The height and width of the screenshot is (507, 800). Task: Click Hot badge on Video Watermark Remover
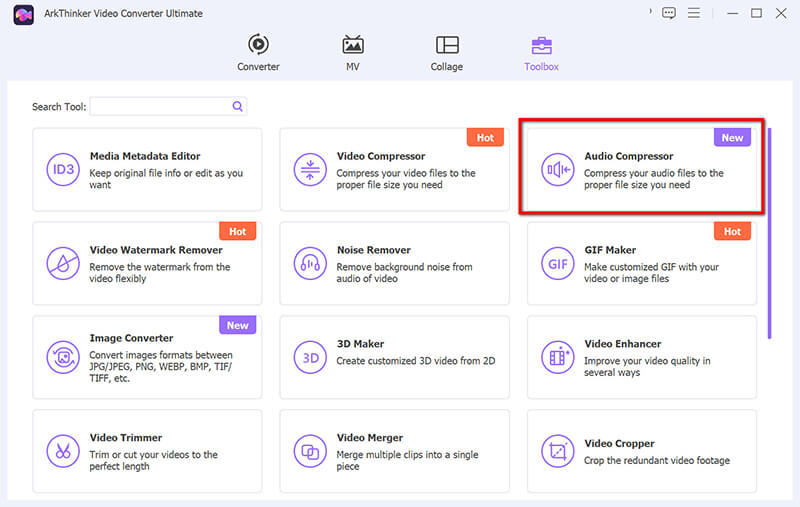tap(237, 231)
